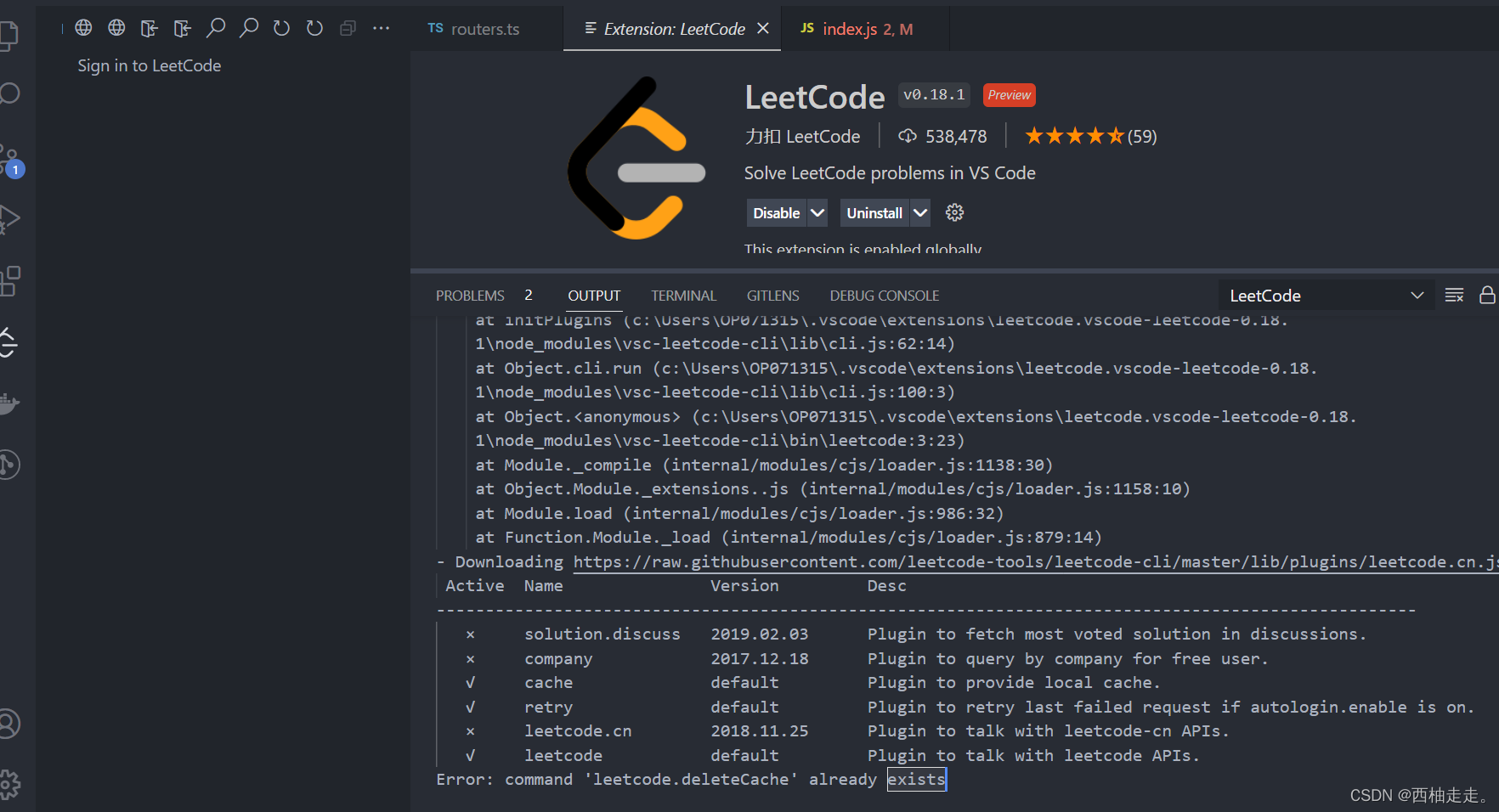Click the 538,478 install count
The image size is (1499, 812).
943,136
